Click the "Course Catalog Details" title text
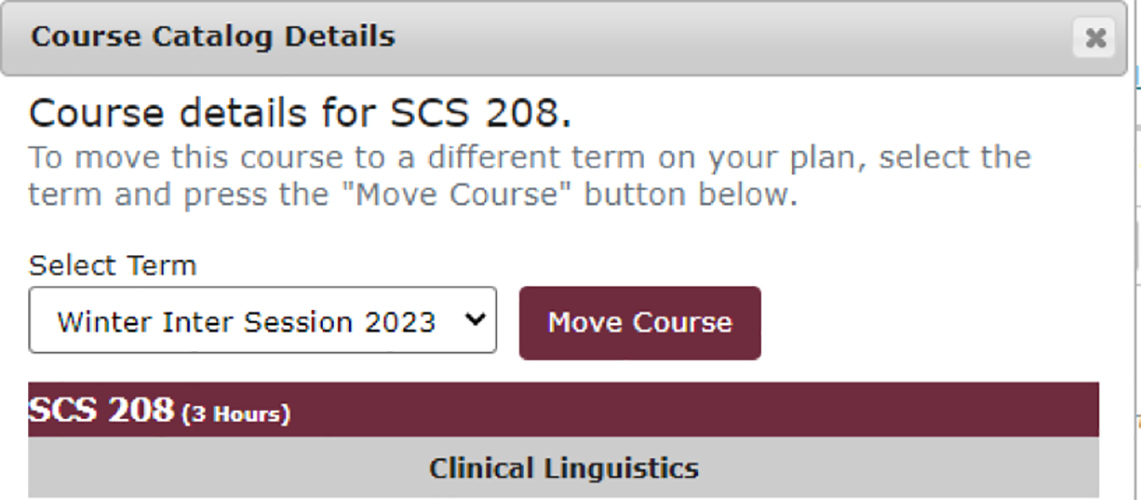Viewport: 1142px width, 500px height. click(213, 37)
